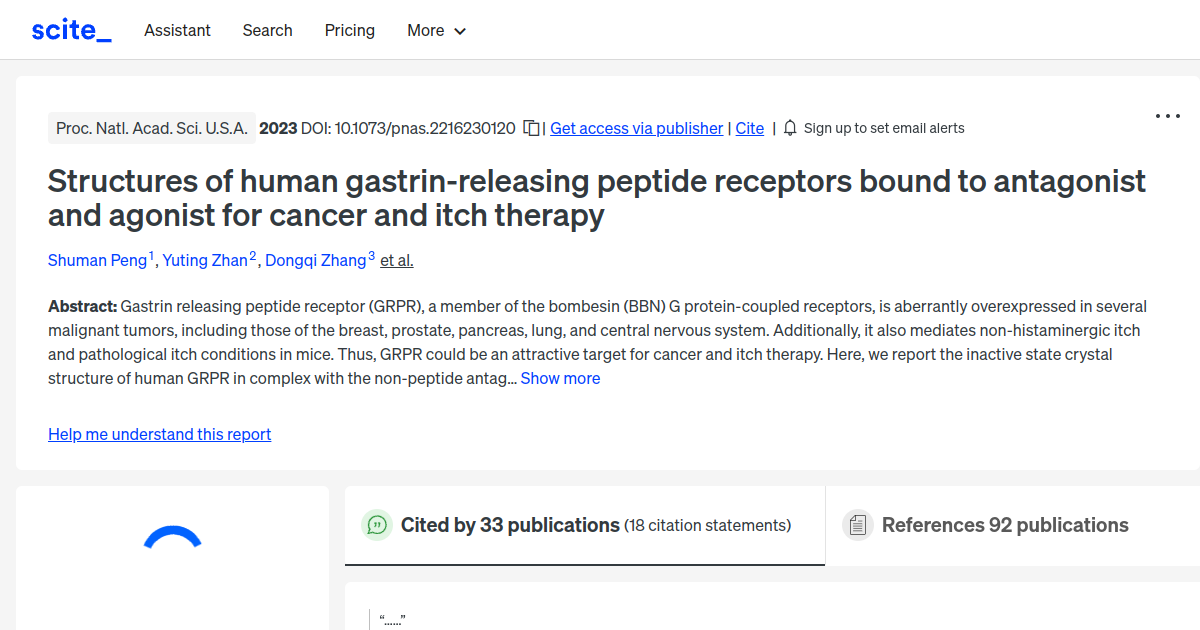
Task: Click Get access via publisher link
Action: [636, 128]
